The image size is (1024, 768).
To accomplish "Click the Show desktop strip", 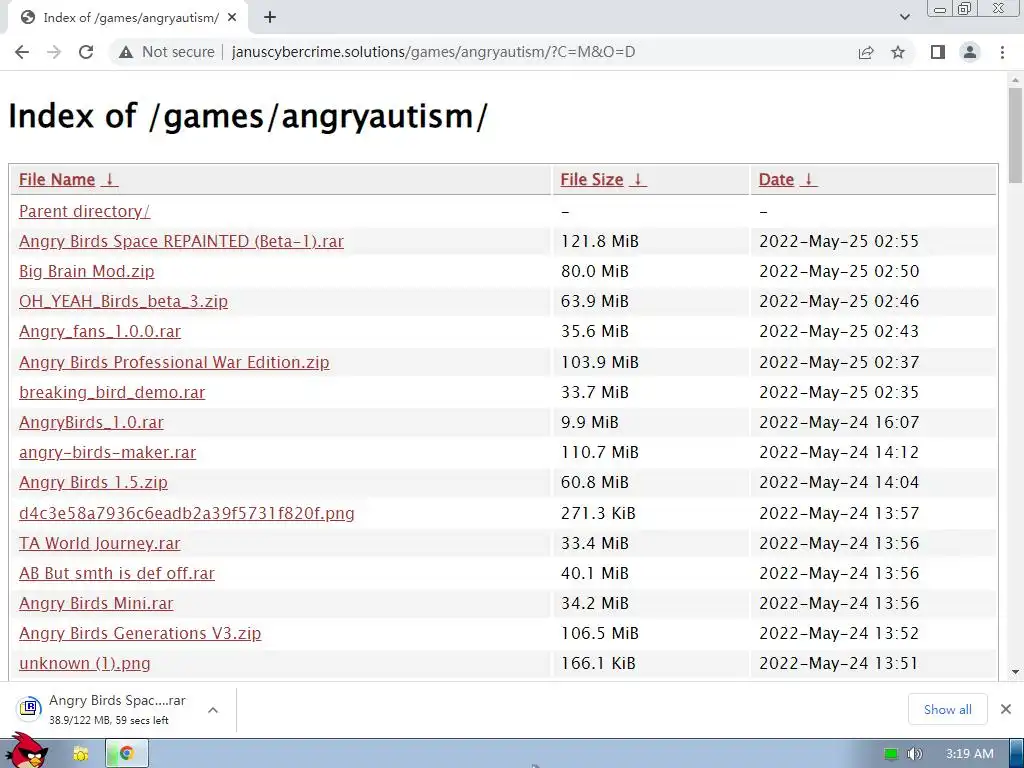I will 1016,754.
